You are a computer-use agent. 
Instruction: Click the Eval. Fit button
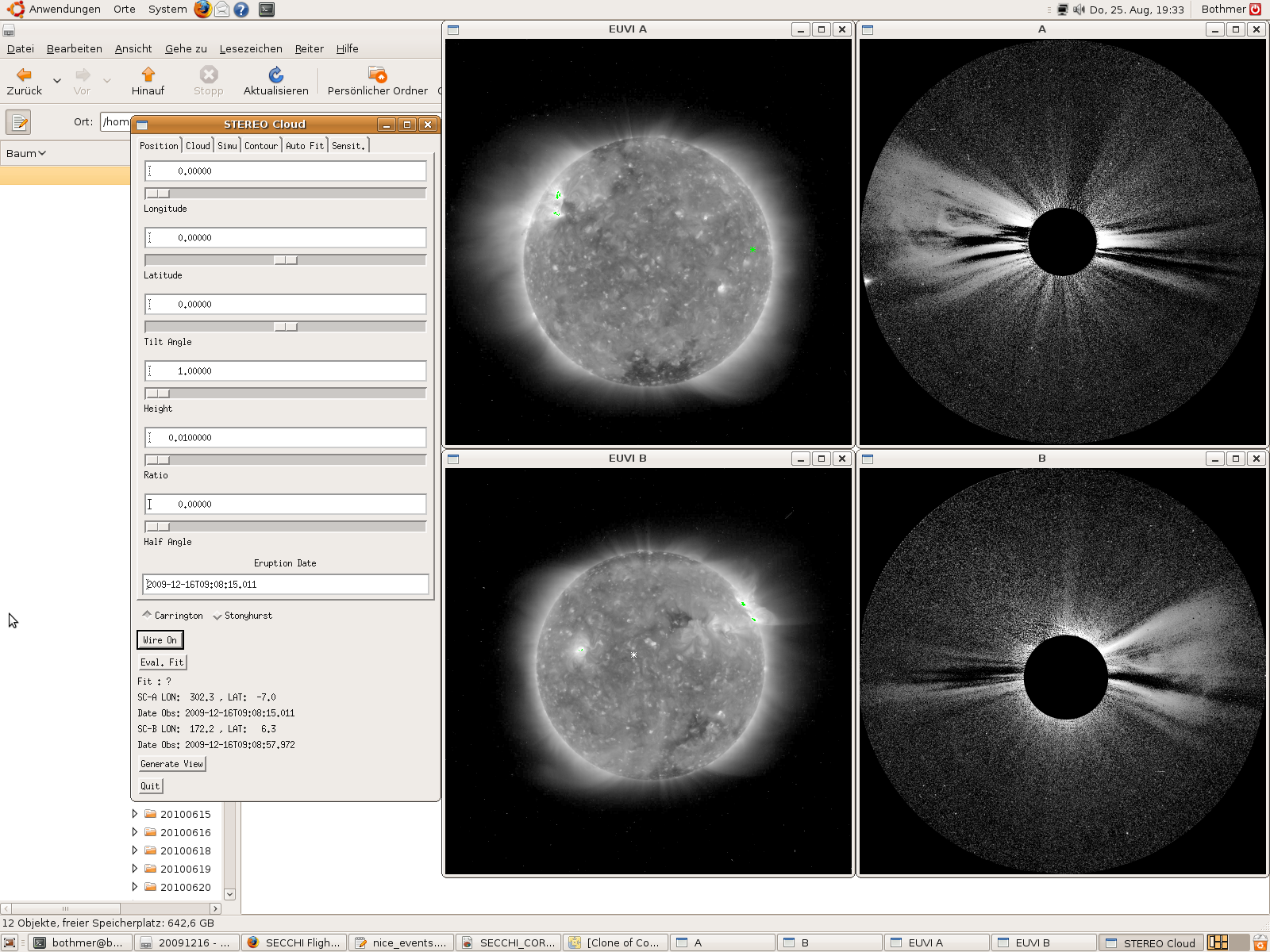click(x=162, y=662)
